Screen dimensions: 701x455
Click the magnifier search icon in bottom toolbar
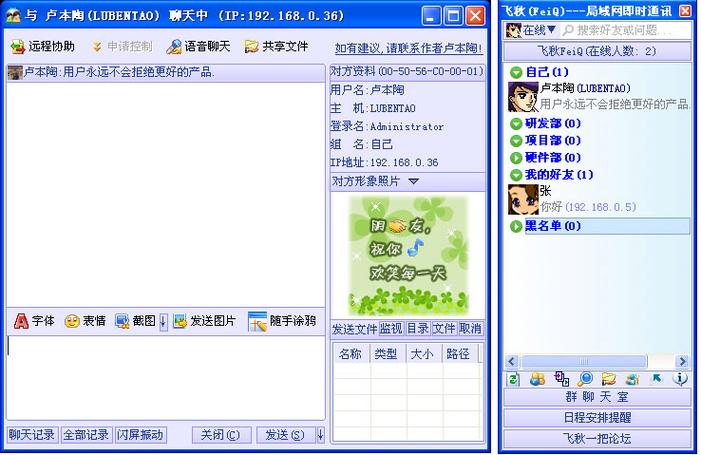586,379
